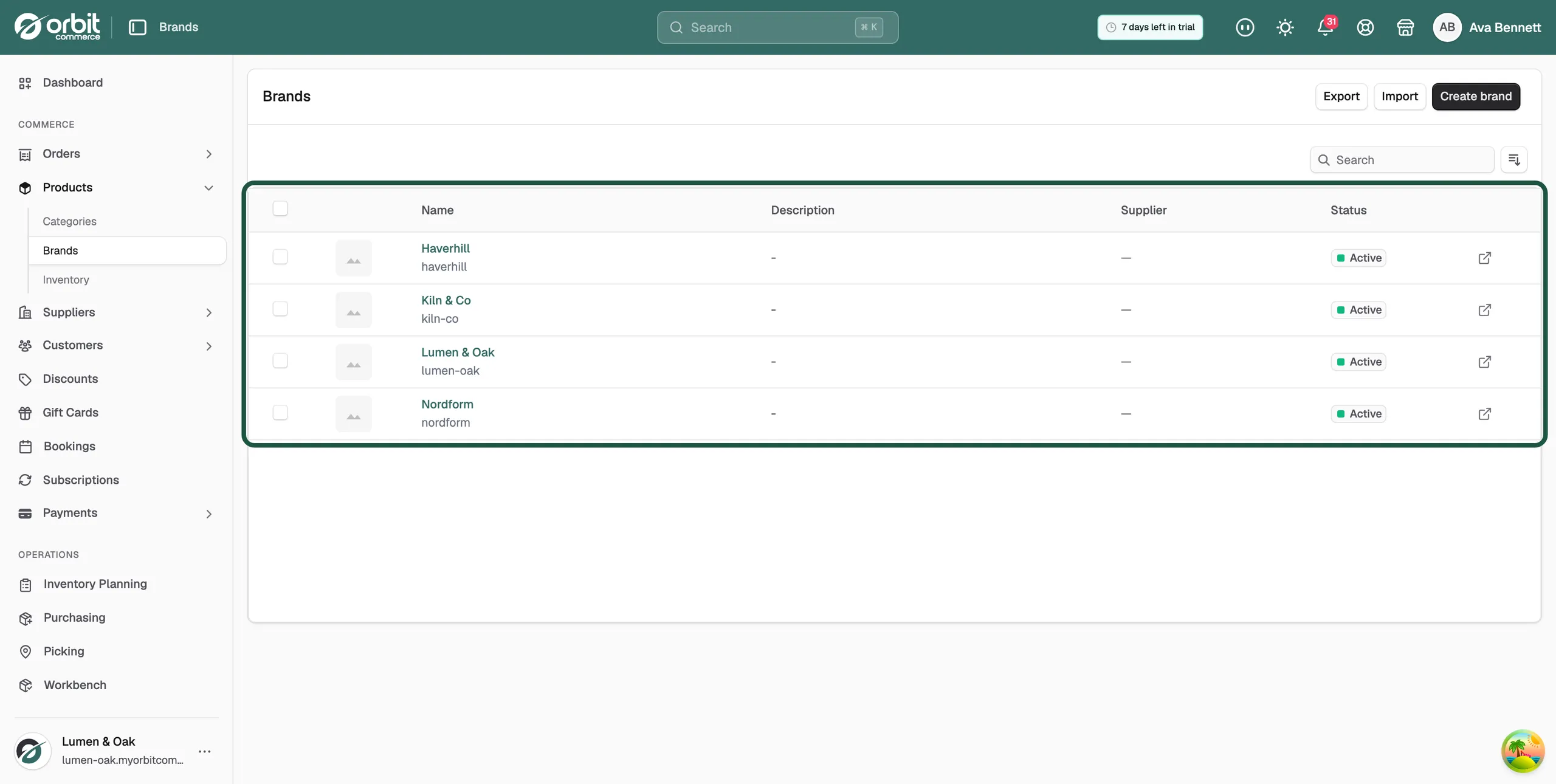This screenshot has width=1556, height=784.
Task: Open Inventory under Products
Action: tap(66, 280)
